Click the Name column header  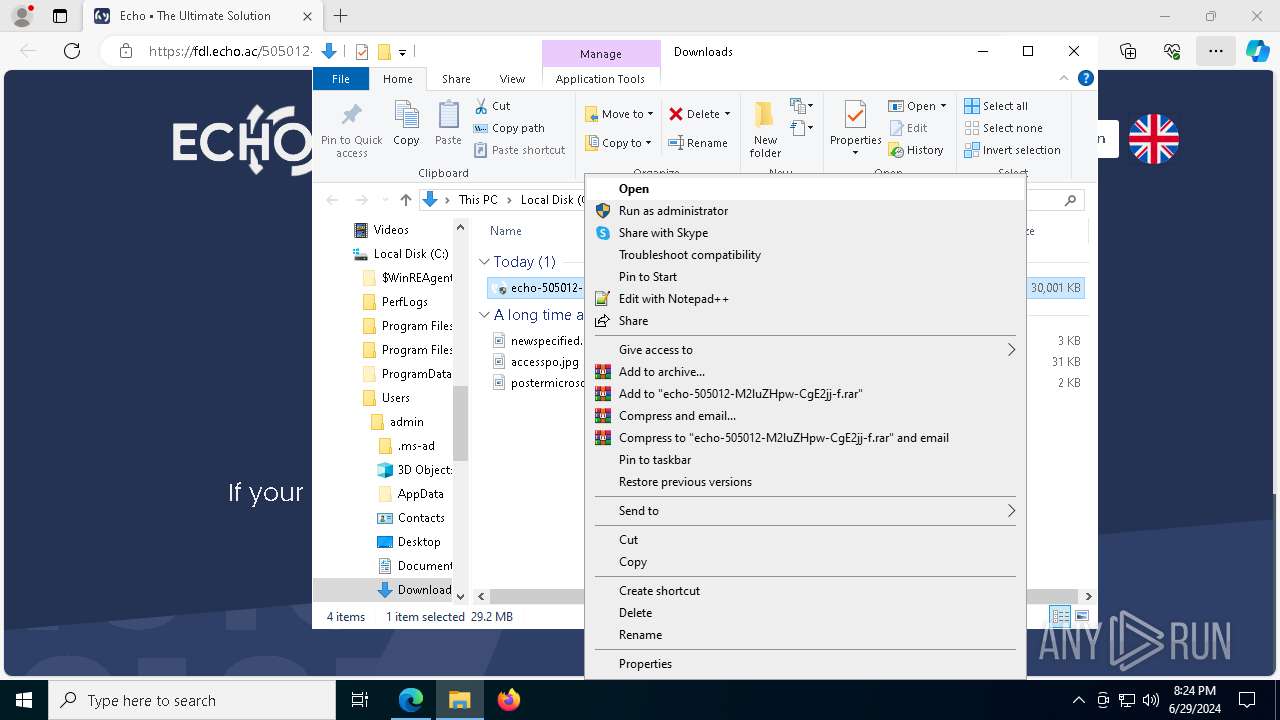click(x=506, y=231)
